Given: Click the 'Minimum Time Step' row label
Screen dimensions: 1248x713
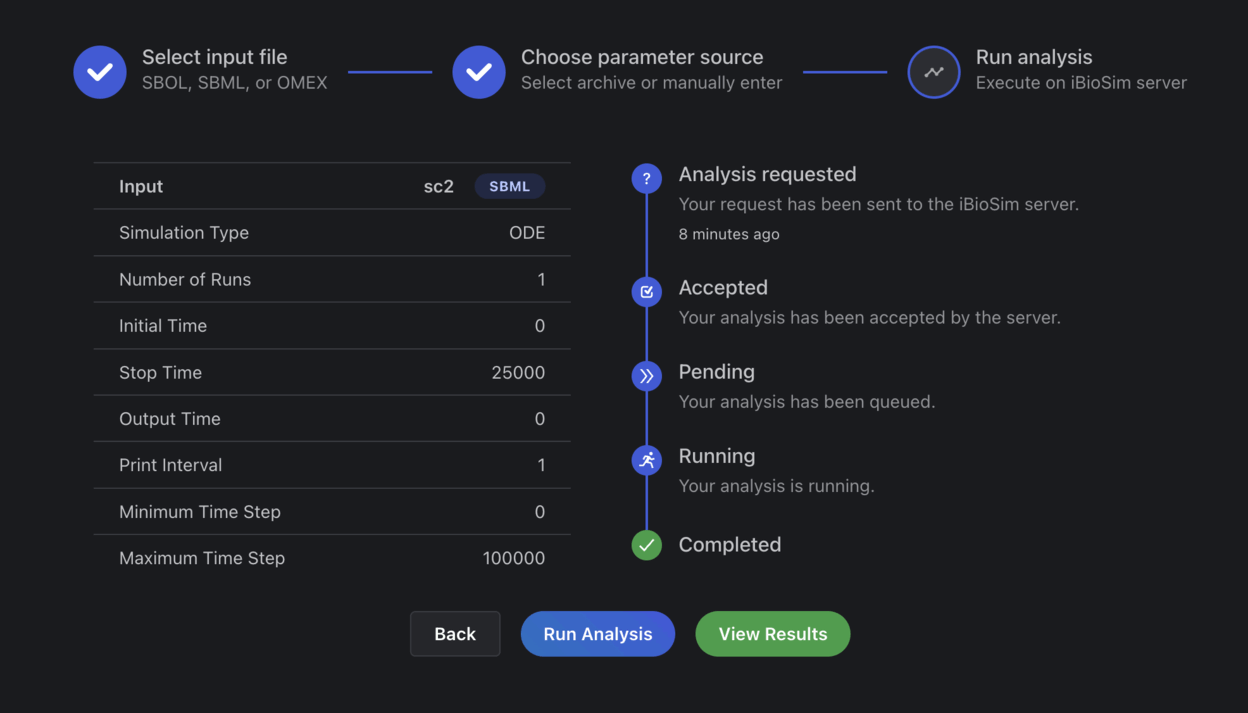Looking at the screenshot, I should pyautogui.click(x=200, y=512).
